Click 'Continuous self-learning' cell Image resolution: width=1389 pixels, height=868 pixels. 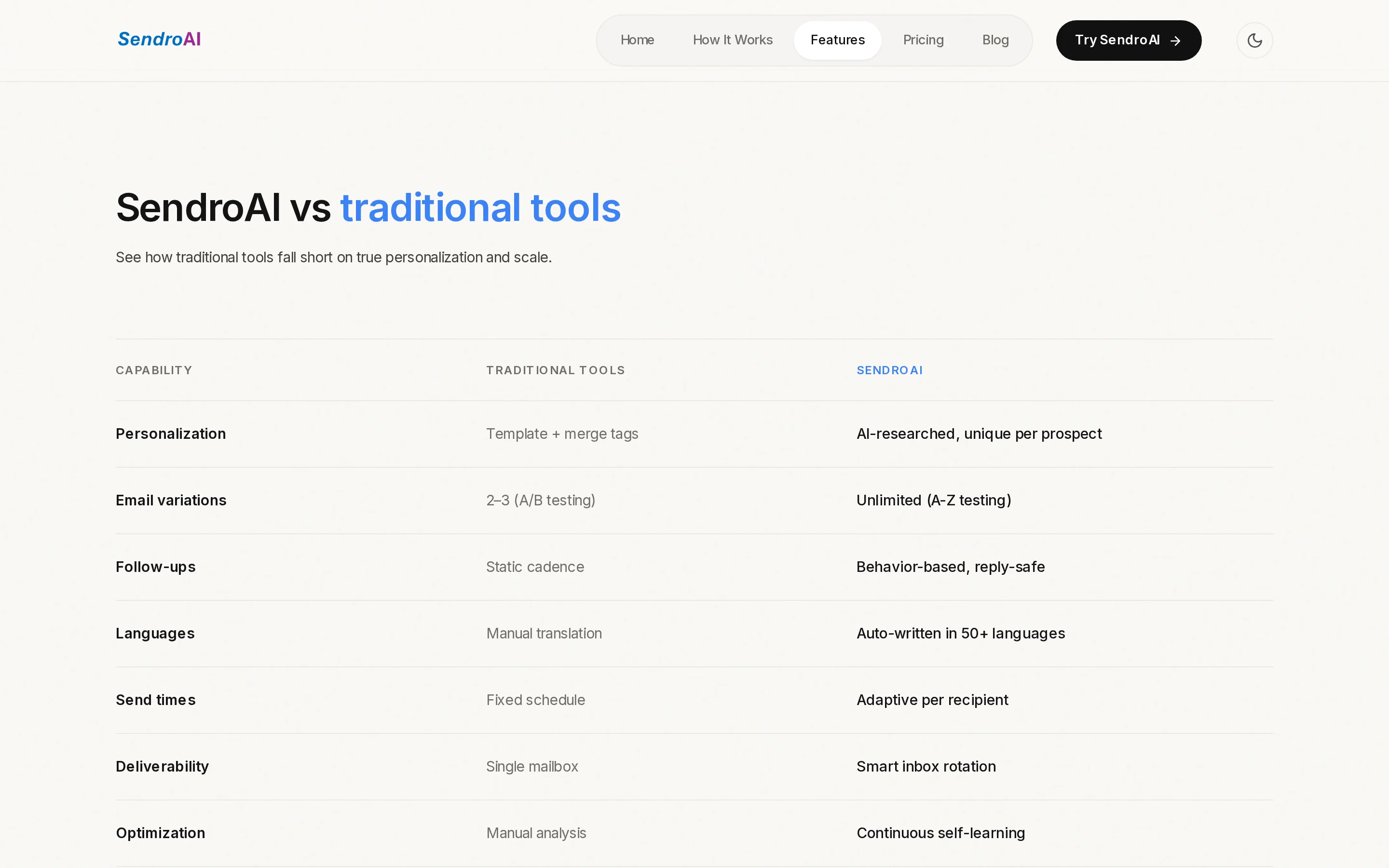click(x=941, y=833)
